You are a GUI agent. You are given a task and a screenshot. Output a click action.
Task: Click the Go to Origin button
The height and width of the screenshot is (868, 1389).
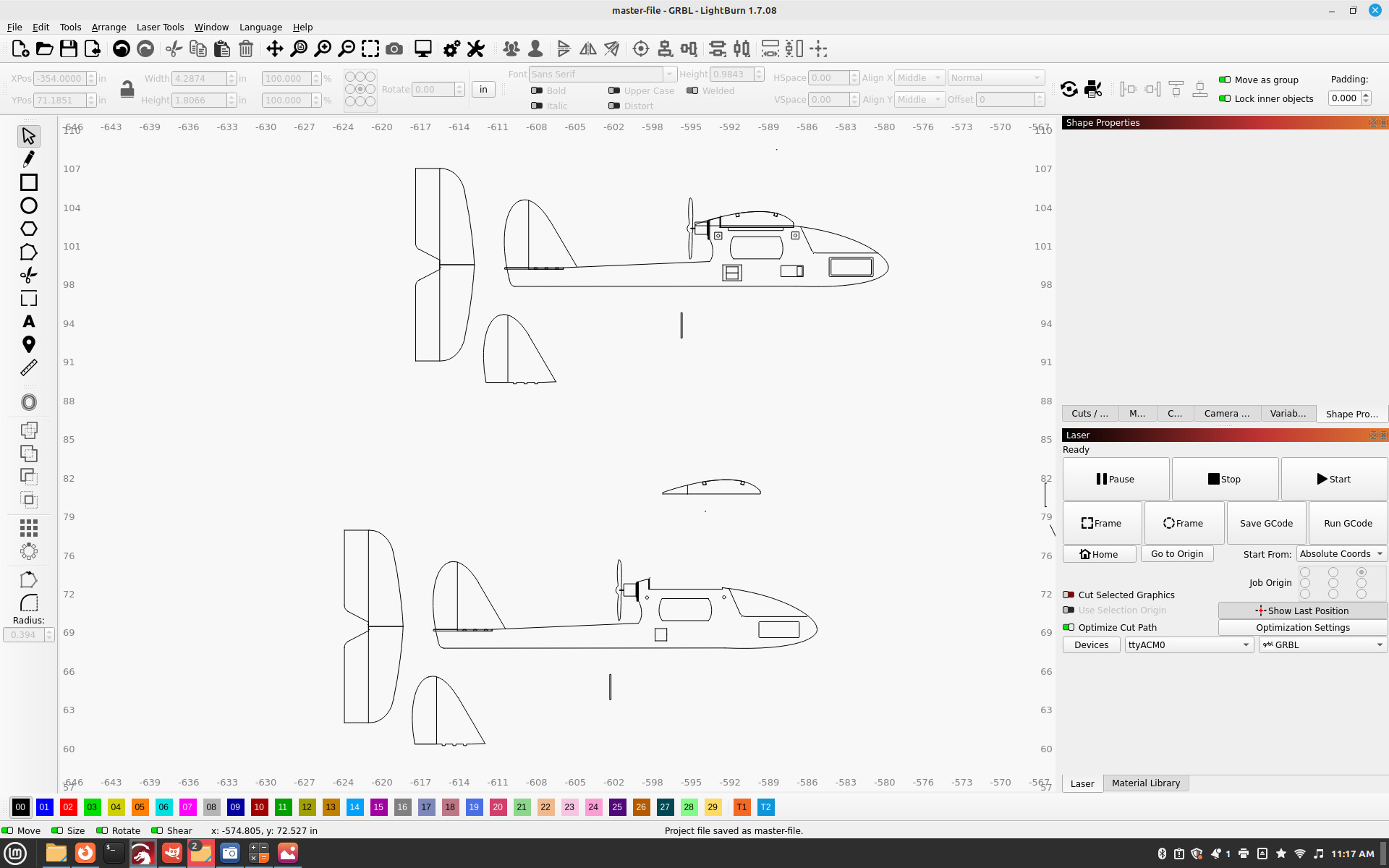1177,554
